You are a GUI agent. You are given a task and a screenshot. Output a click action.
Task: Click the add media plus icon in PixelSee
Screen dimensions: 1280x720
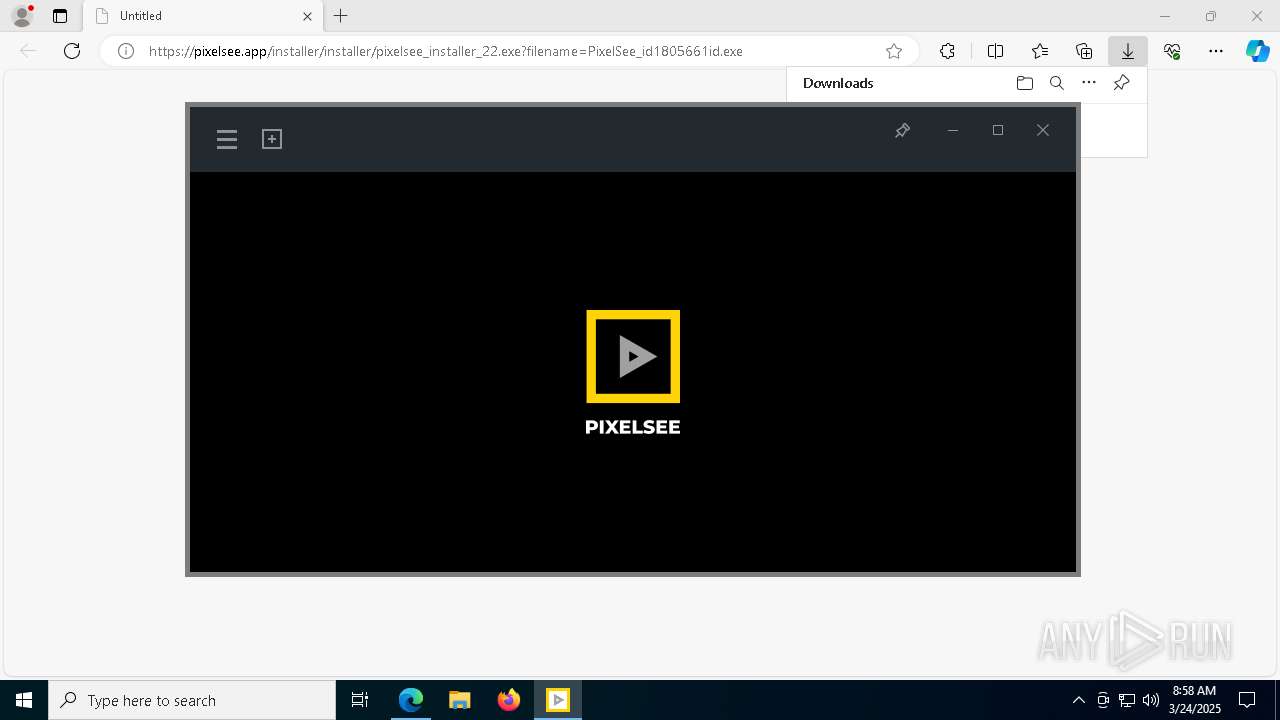[x=272, y=139]
